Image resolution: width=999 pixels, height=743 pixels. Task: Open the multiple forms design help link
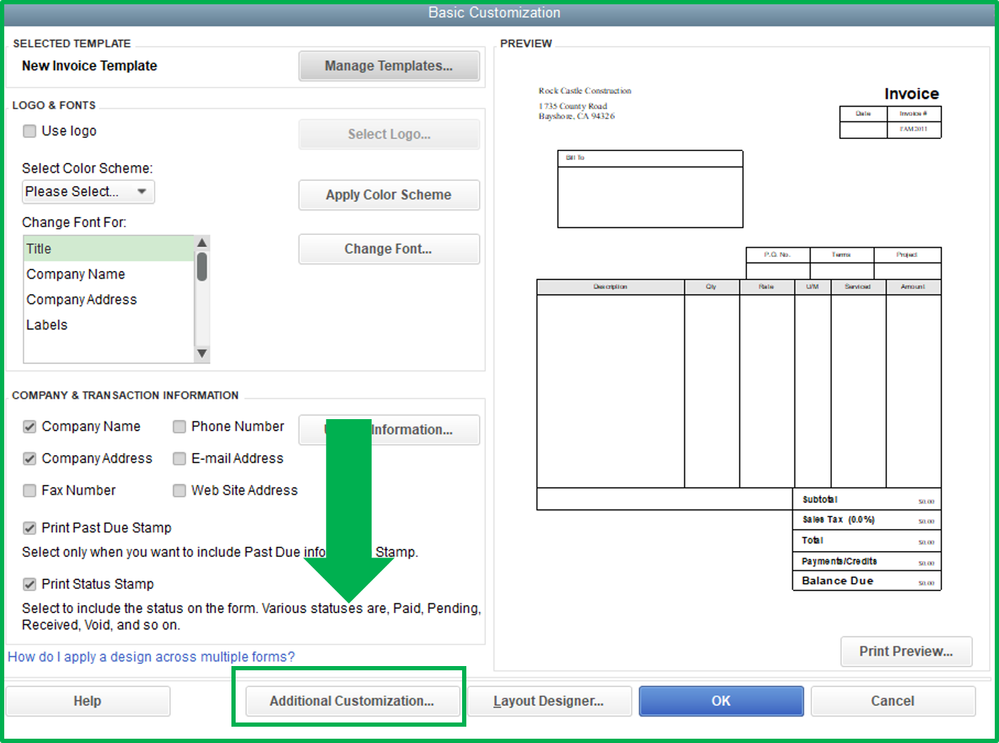[151, 657]
